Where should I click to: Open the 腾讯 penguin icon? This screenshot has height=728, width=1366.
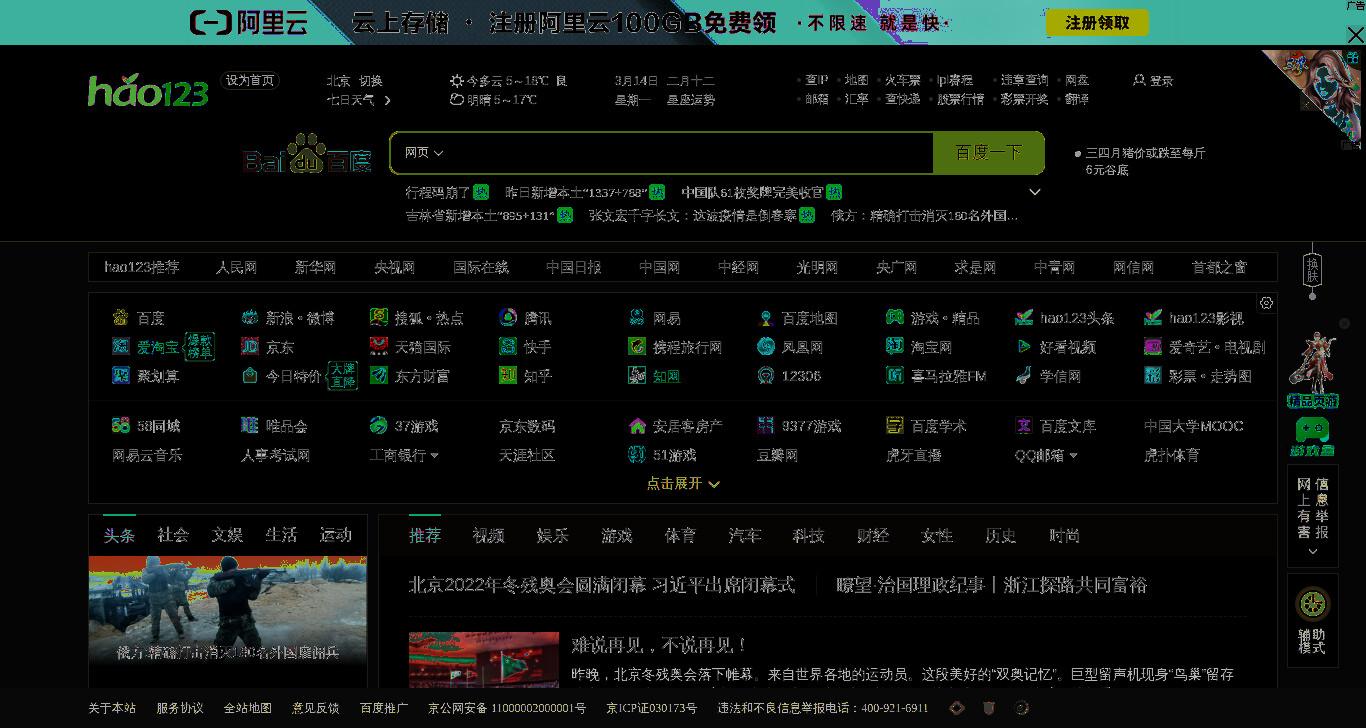pyautogui.click(x=508, y=318)
